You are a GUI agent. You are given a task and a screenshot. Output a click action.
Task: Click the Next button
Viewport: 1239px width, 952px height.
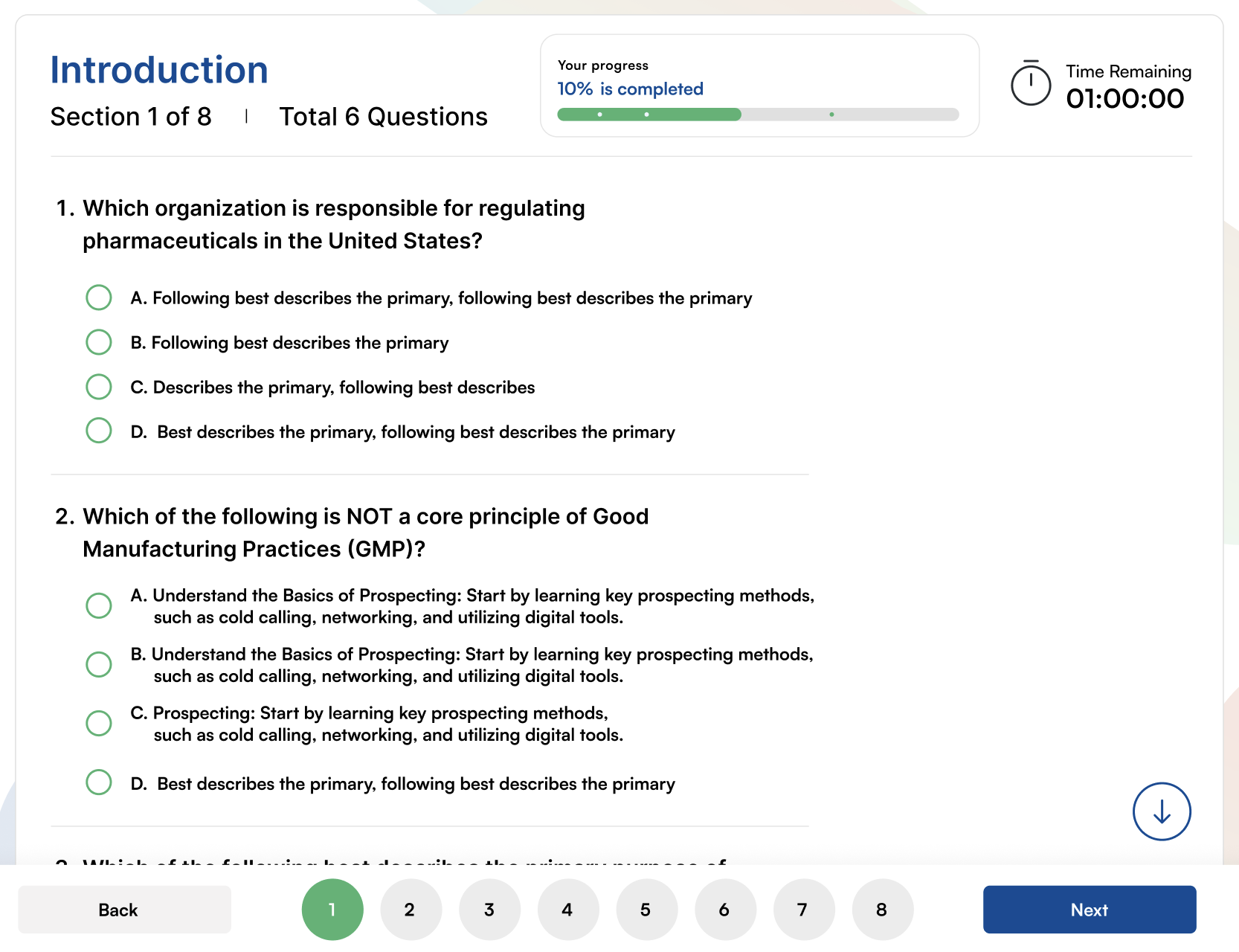tap(1089, 909)
